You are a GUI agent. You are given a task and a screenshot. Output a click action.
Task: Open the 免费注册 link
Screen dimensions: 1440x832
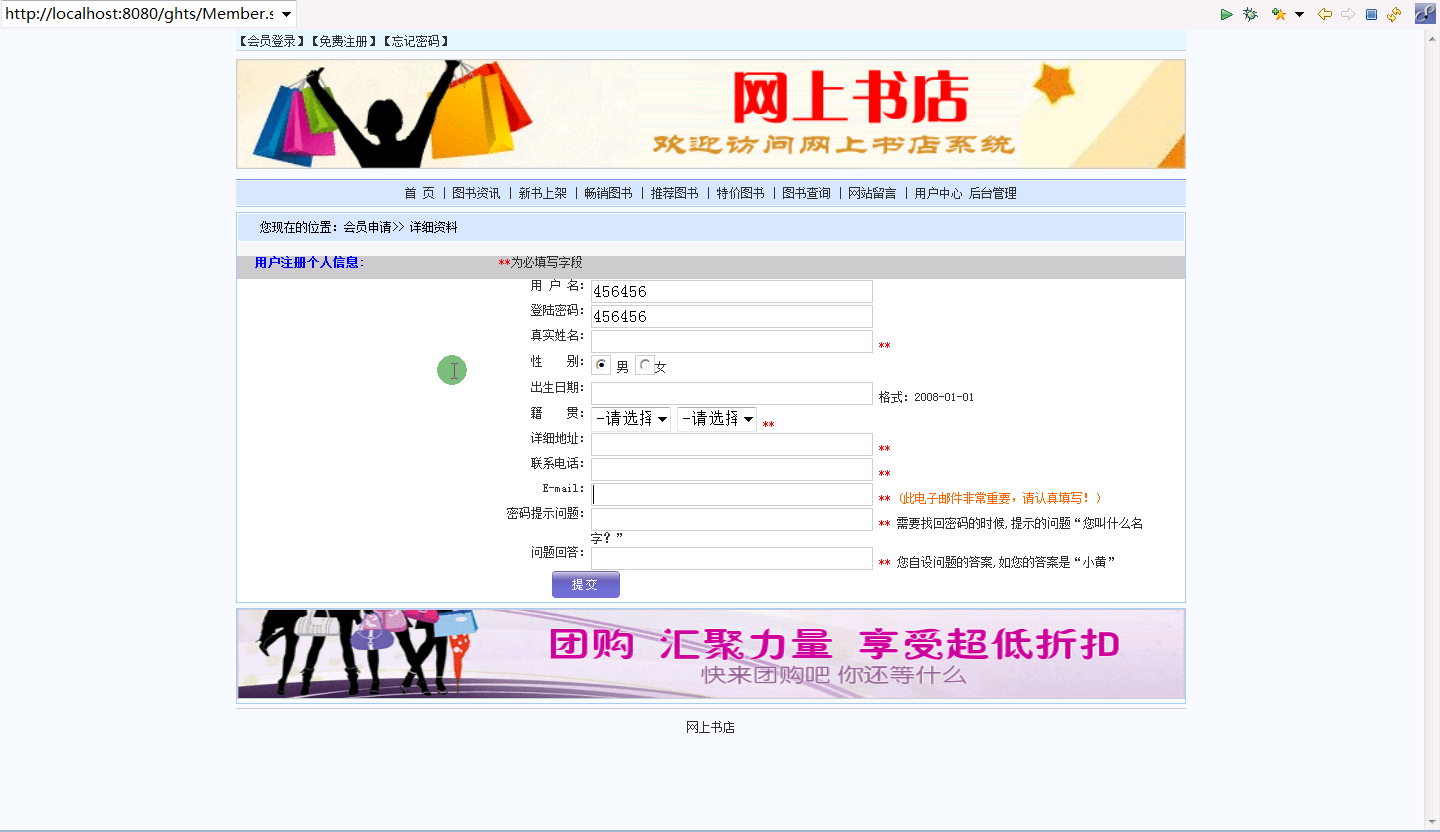tap(343, 41)
